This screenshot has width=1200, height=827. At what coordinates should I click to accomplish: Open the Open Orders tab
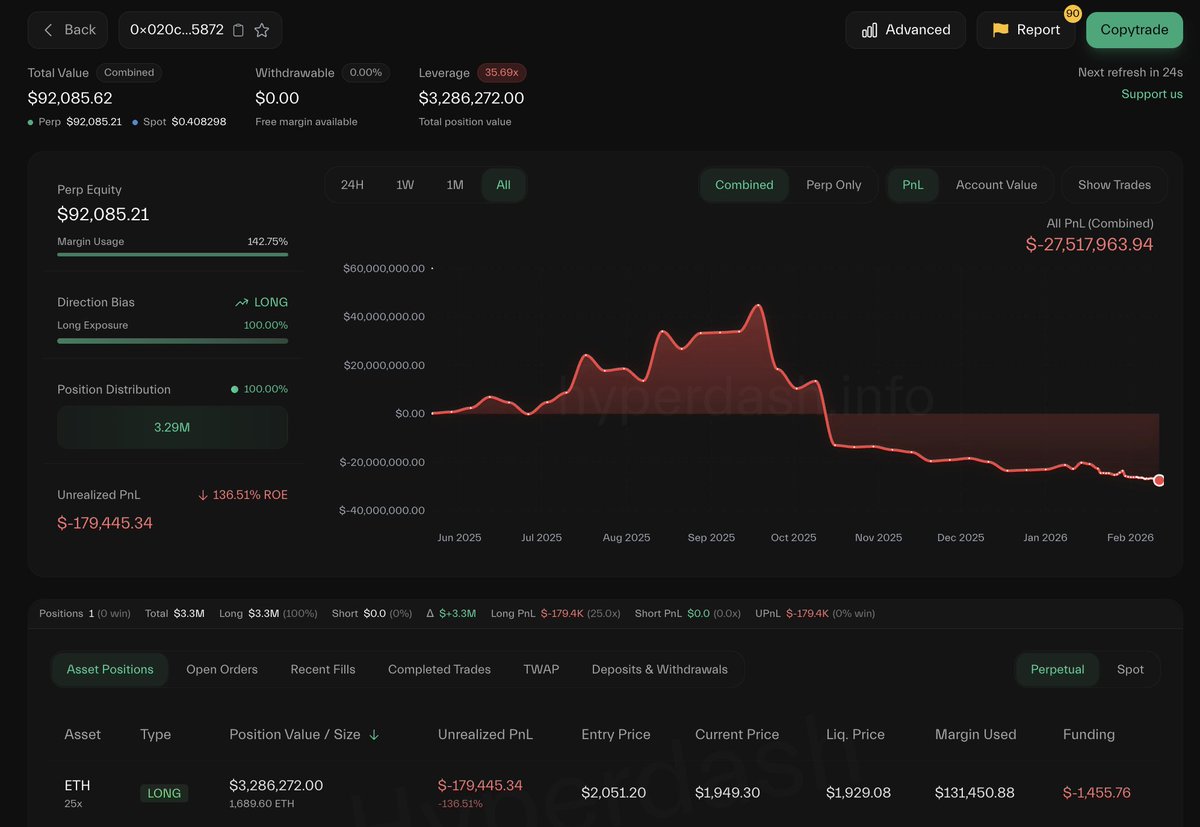(x=222, y=669)
